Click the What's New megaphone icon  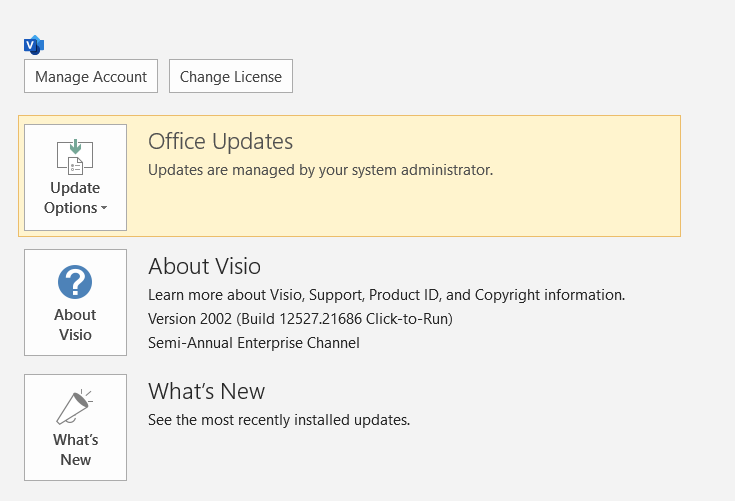click(x=75, y=407)
